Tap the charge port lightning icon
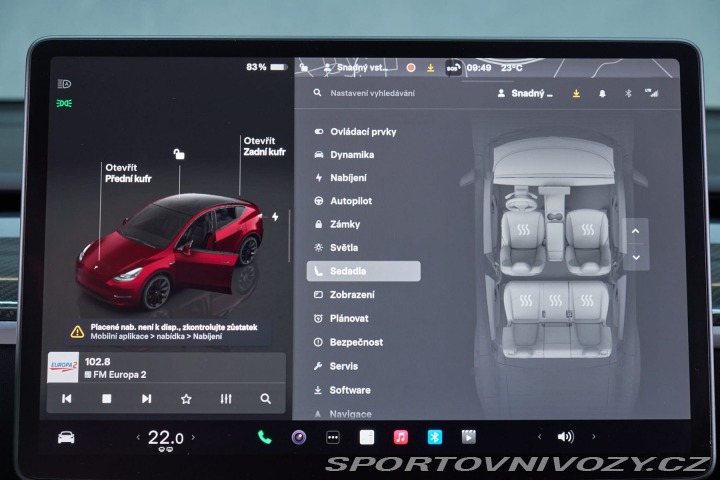Image resolution: width=720 pixels, height=480 pixels. click(275, 216)
